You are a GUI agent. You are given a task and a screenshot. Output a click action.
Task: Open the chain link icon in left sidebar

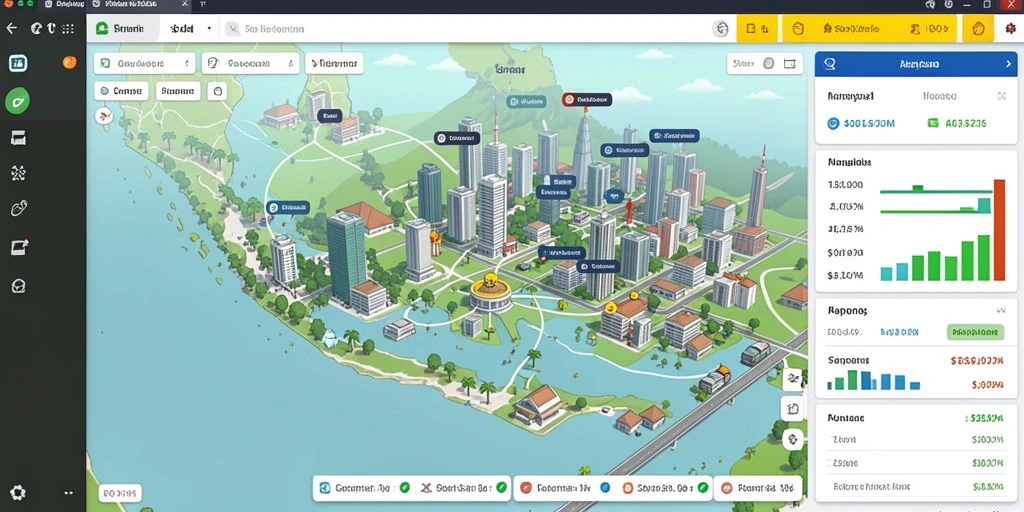tap(18, 209)
